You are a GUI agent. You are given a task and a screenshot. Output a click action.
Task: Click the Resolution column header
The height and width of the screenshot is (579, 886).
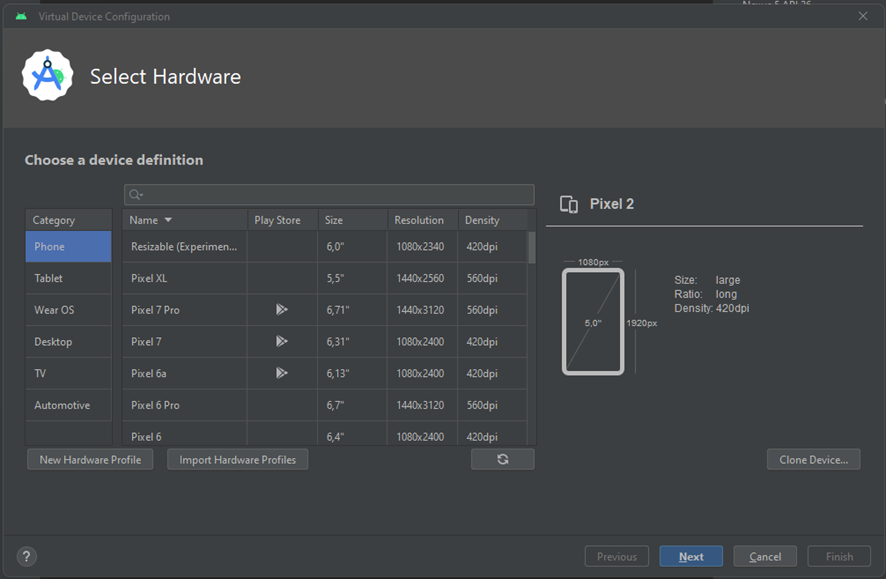click(423, 220)
